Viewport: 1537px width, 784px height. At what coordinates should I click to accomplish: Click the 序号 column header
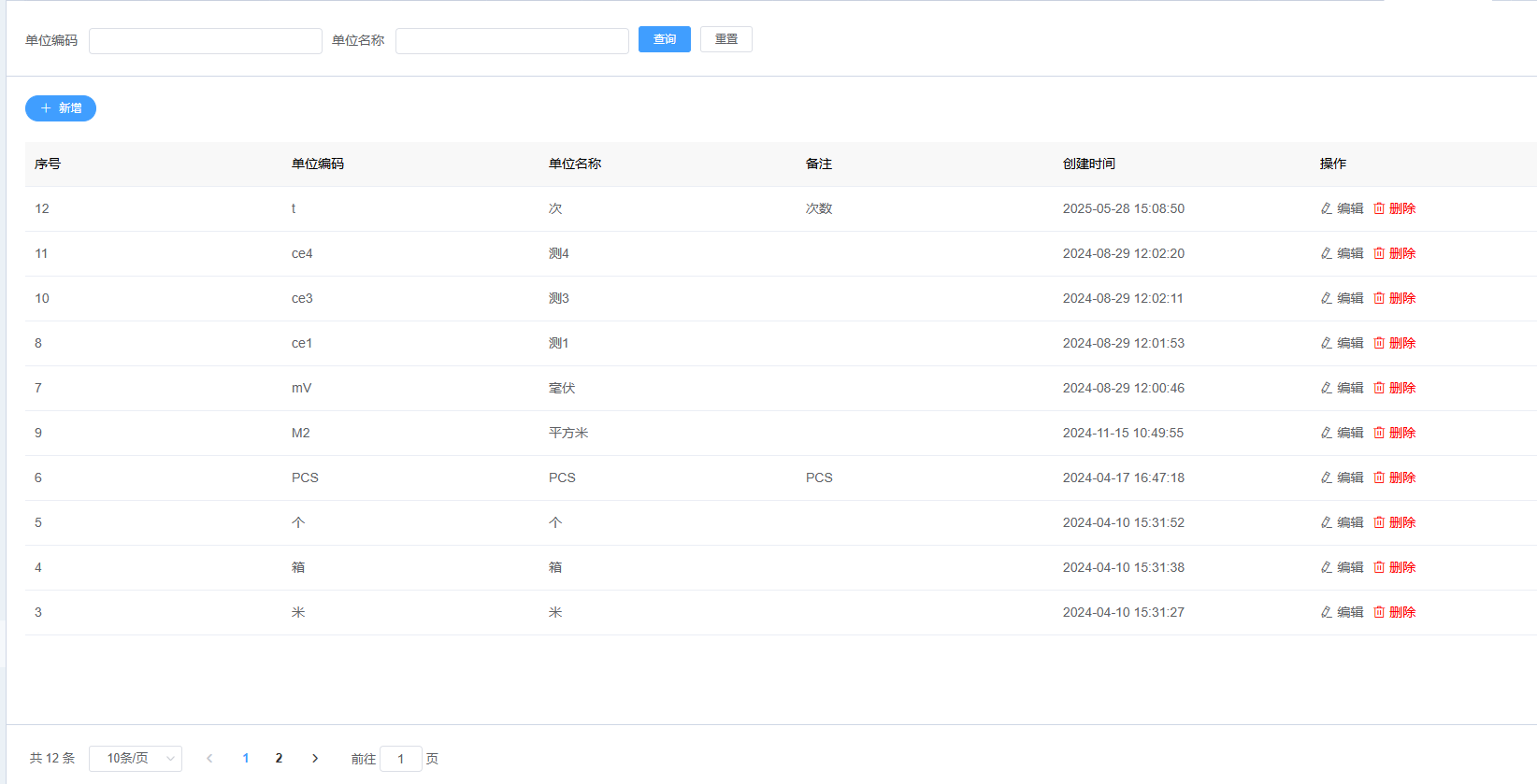pyautogui.click(x=48, y=164)
